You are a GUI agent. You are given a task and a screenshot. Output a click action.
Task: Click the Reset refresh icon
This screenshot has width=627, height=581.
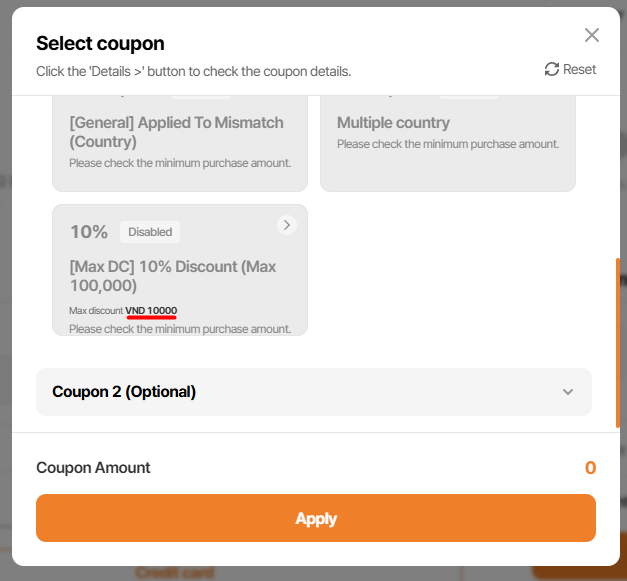[552, 69]
